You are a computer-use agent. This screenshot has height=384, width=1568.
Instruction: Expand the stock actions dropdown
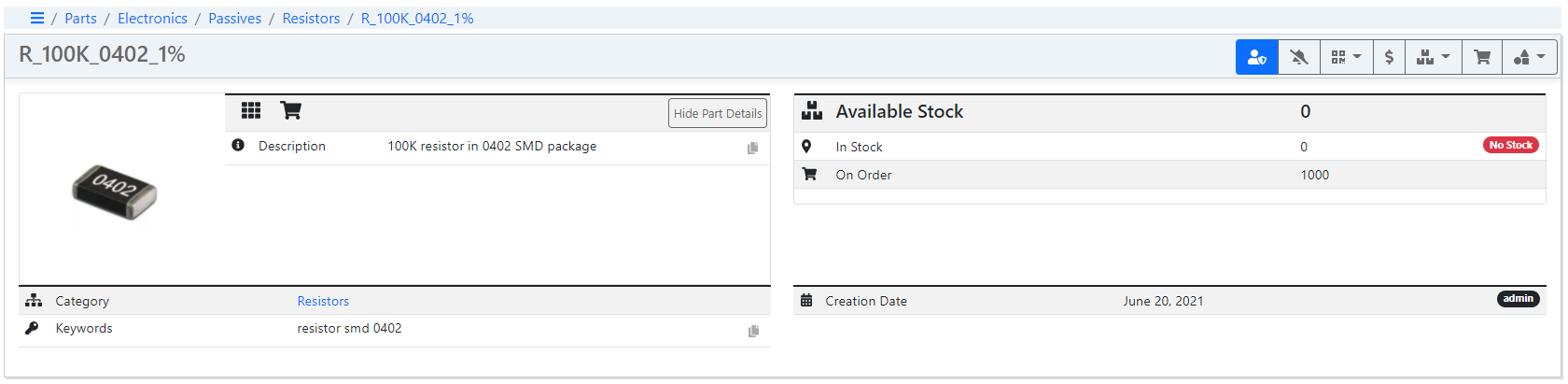pyautogui.click(x=1433, y=57)
